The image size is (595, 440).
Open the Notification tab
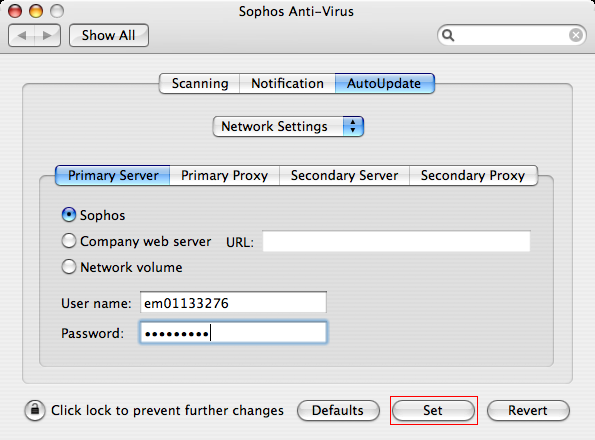click(x=287, y=83)
